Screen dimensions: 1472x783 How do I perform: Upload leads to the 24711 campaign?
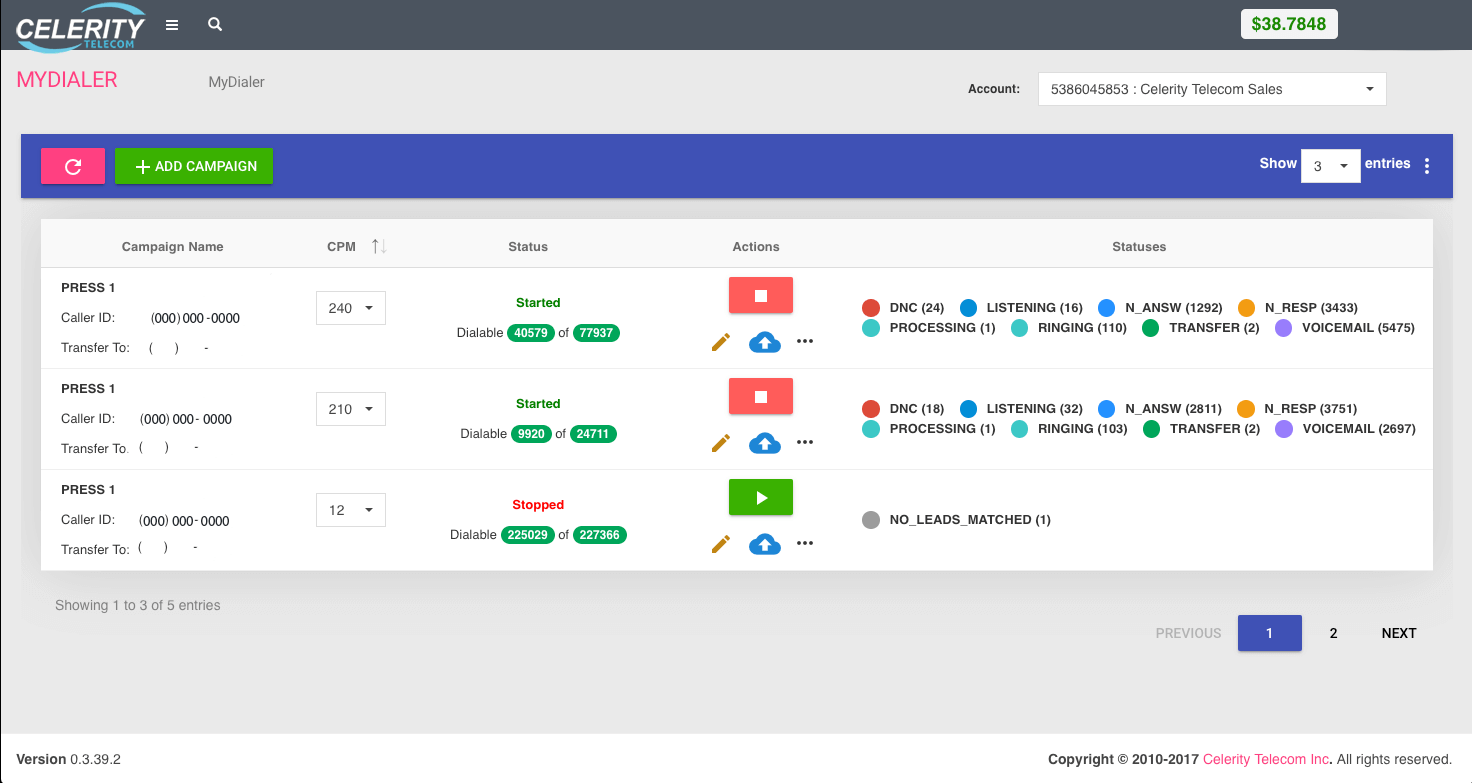[765, 443]
